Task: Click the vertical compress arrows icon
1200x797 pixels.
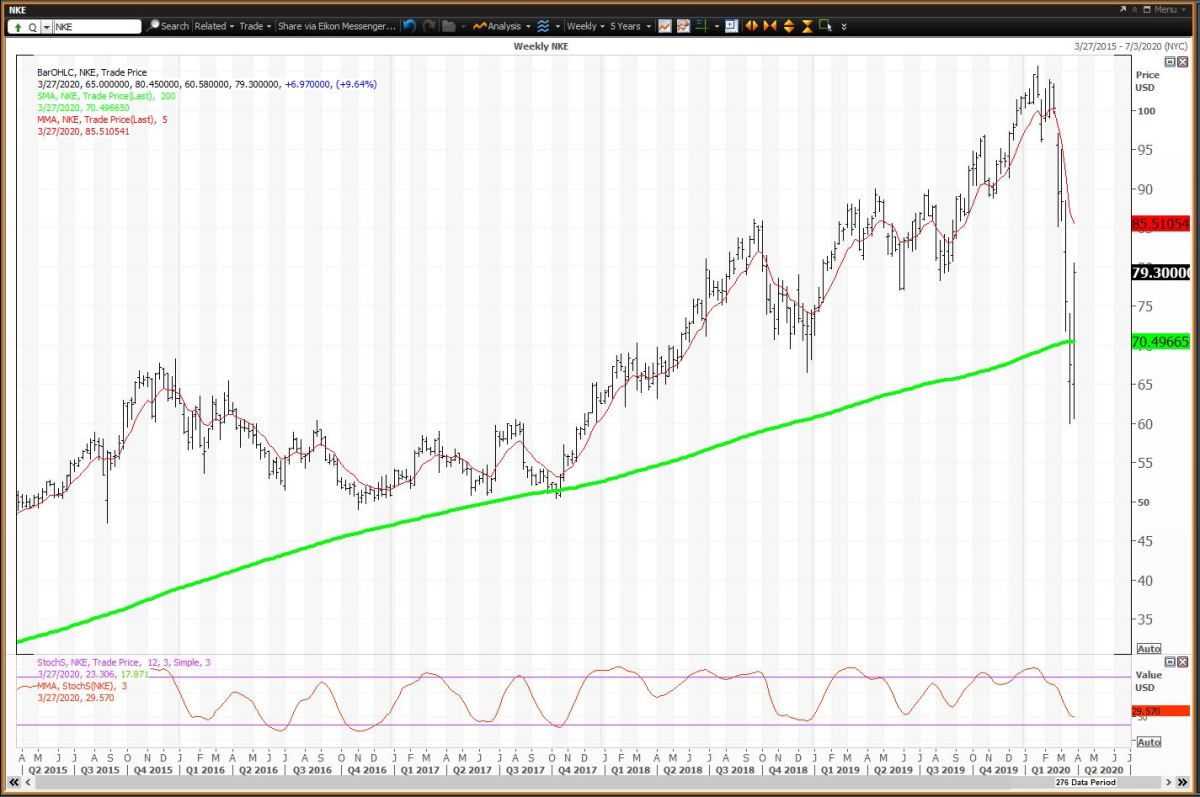Action: 807,26
